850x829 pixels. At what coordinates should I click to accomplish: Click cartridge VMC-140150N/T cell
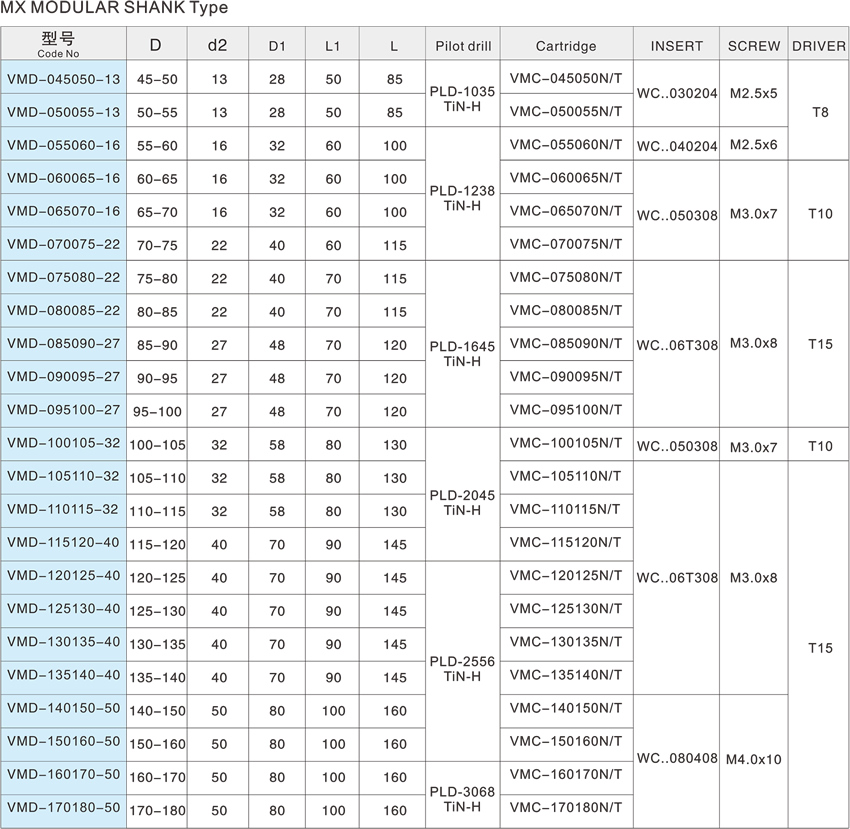click(x=565, y=709)
